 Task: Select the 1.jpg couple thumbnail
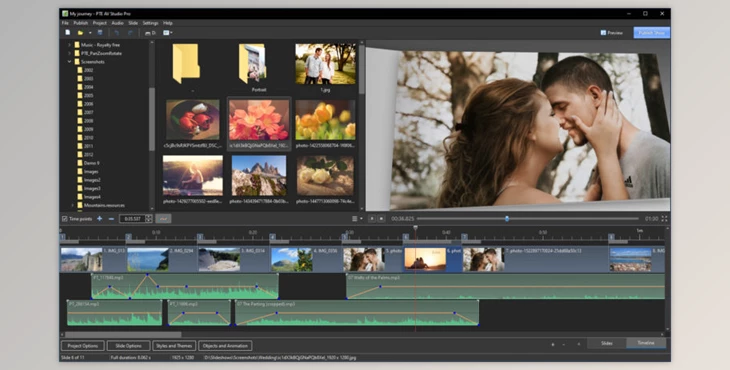point(325,64)
